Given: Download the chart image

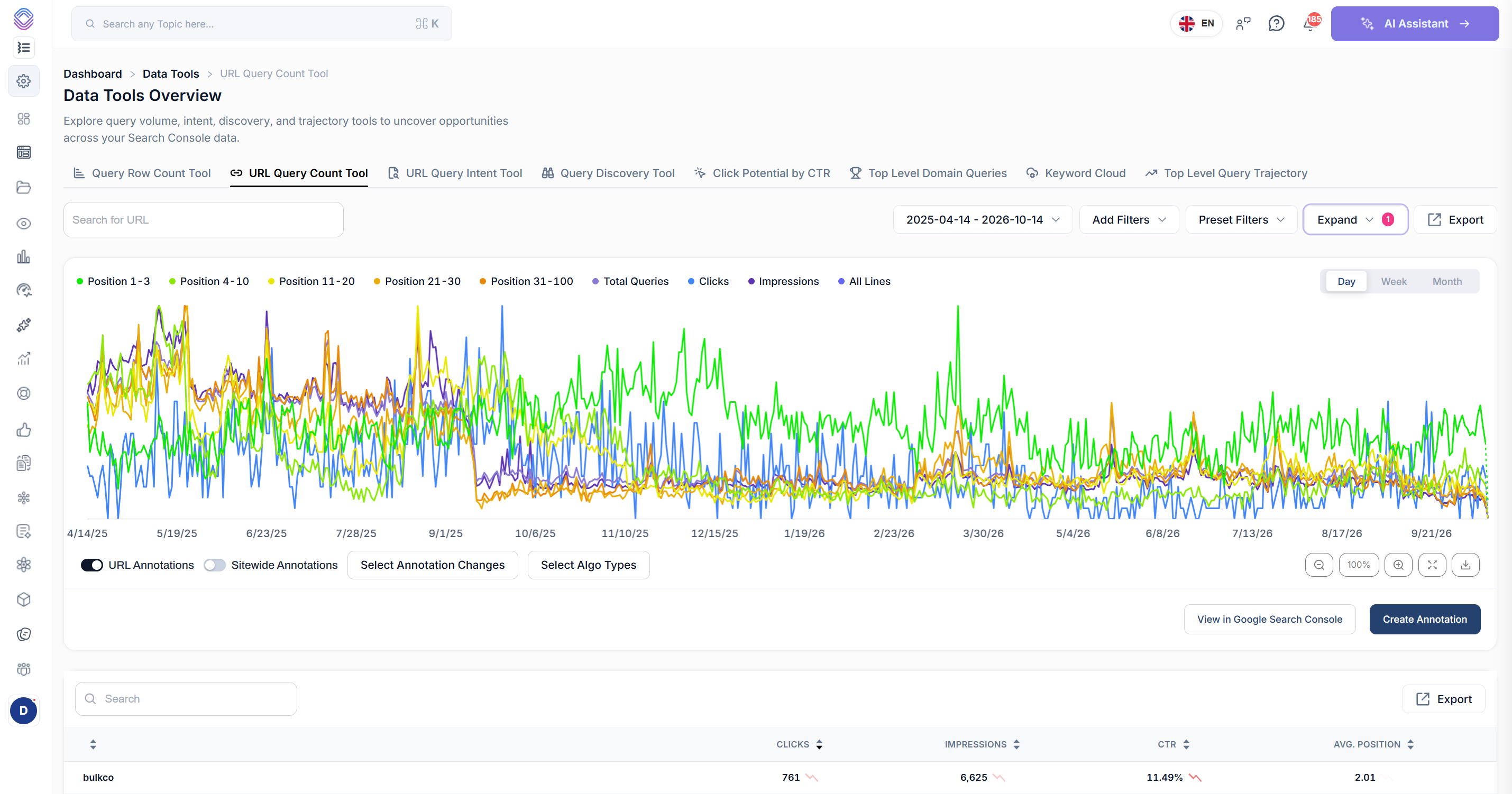Looking at the screenshot, I should (x=1465, y=565).
